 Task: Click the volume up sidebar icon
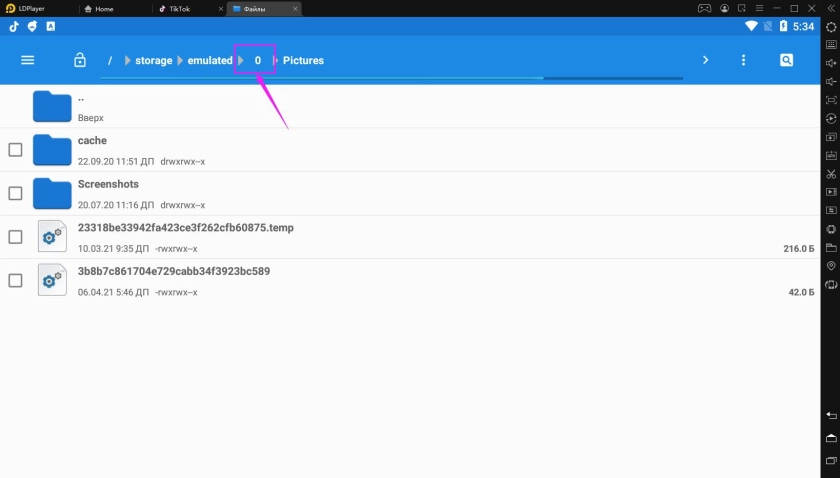tap(831, 63)
